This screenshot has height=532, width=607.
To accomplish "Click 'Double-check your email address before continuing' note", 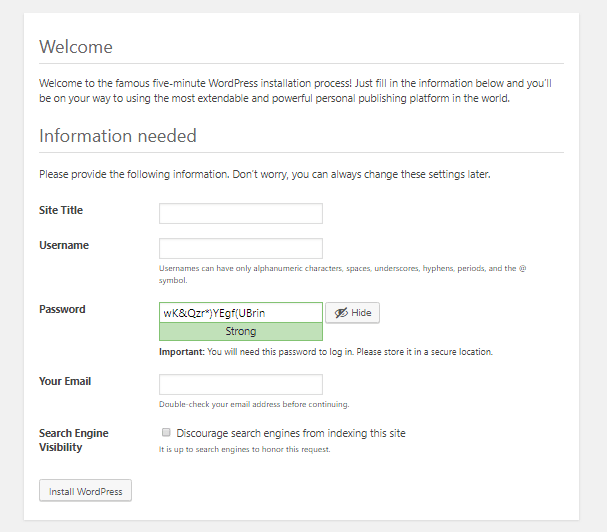I will click(254, 404).
